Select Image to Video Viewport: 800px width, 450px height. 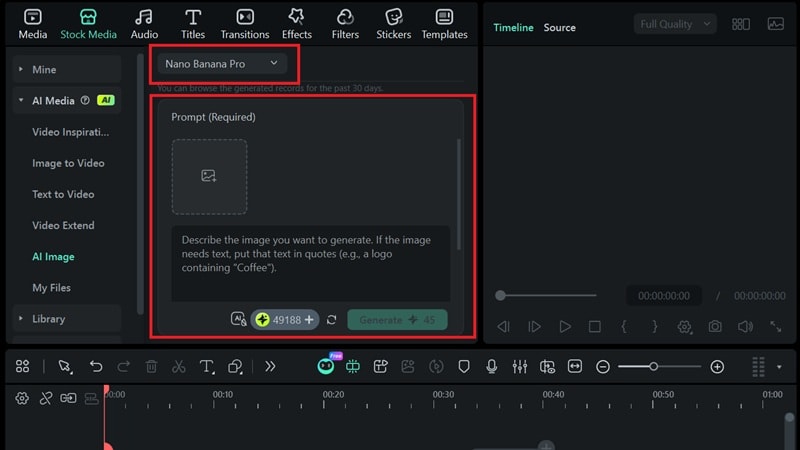click(x=68, y=163)
